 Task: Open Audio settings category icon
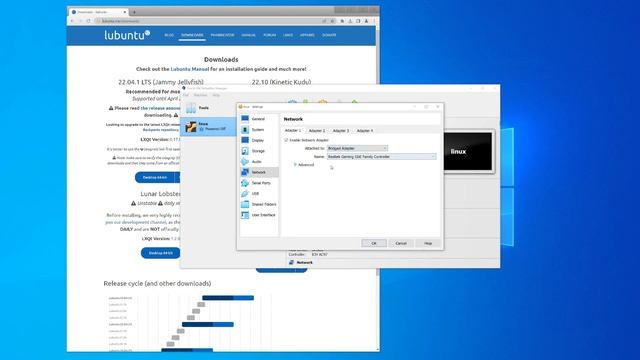(245, 162)
